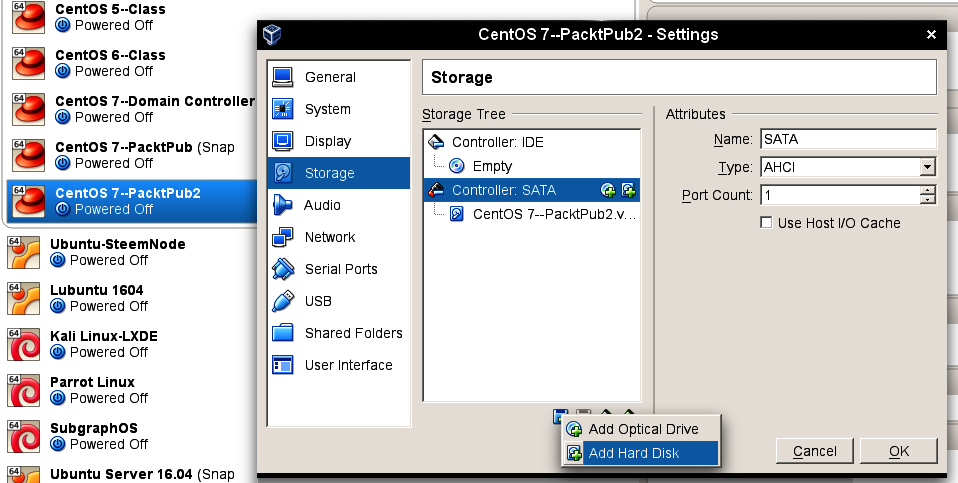This screenshot has width=958, height=483.
Task: Enable Use Host I/O Cache checkbox
Action: (x=767, y=223)
